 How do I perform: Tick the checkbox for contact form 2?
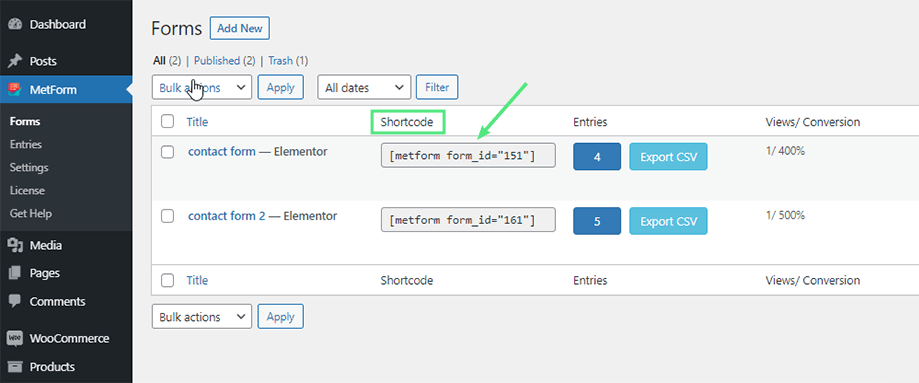168,216
